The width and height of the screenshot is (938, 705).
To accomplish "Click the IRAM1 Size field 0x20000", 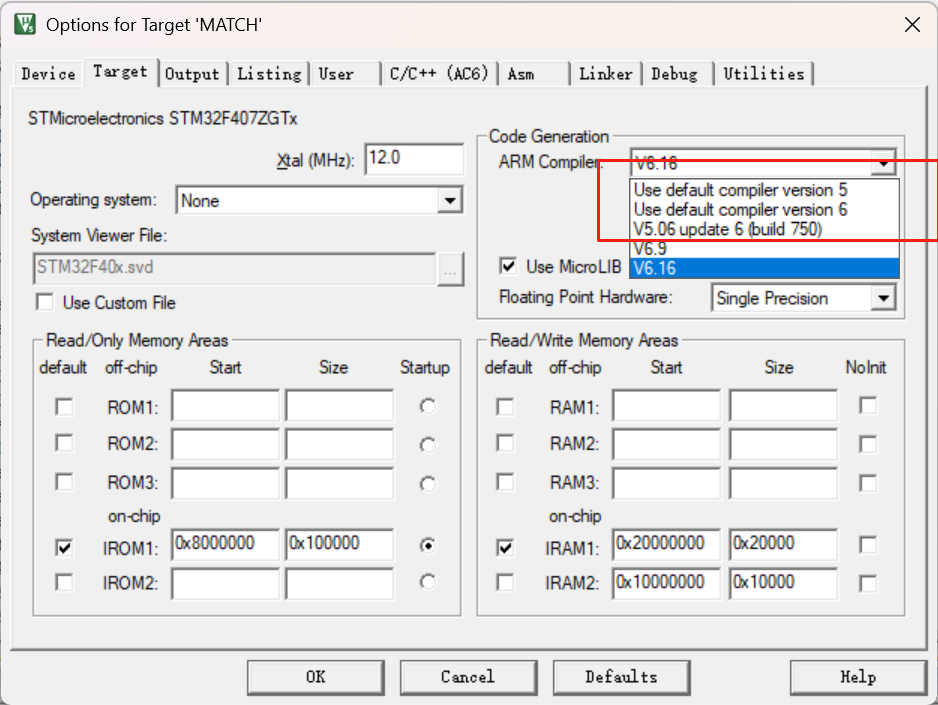I will click(783, 544).
